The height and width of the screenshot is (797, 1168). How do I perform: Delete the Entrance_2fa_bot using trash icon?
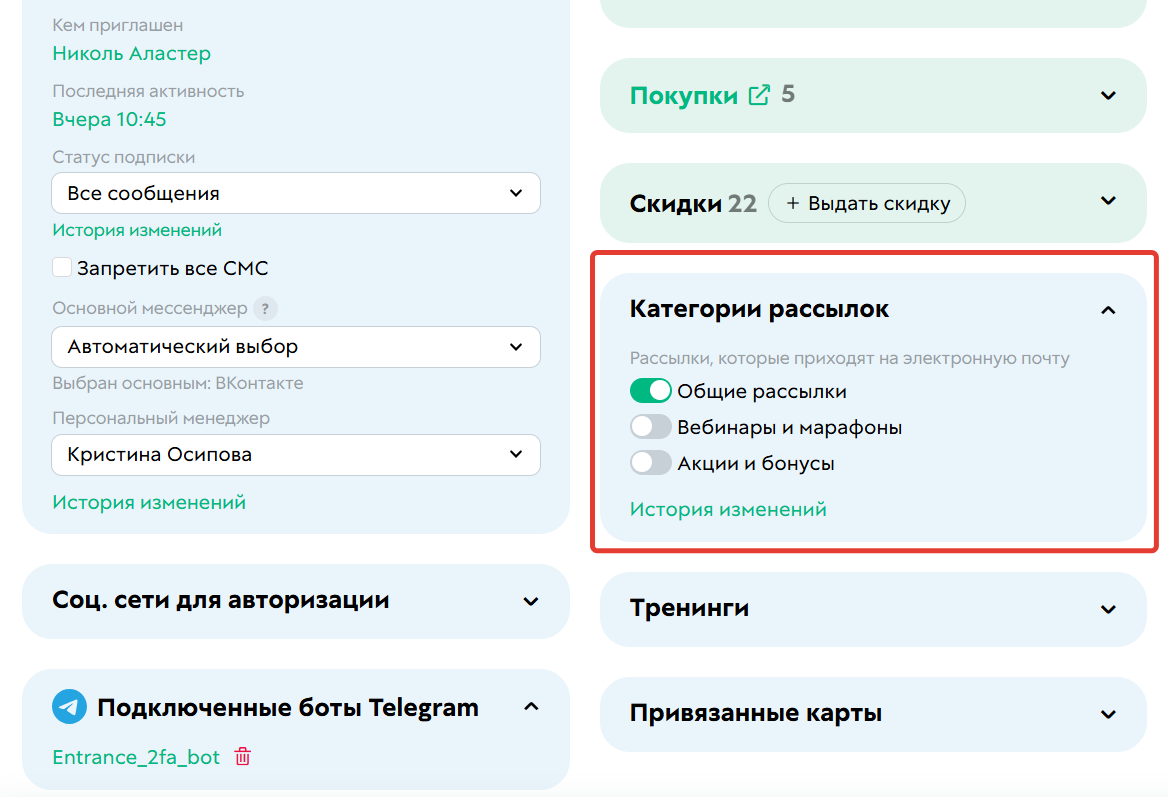coord(241,757)
